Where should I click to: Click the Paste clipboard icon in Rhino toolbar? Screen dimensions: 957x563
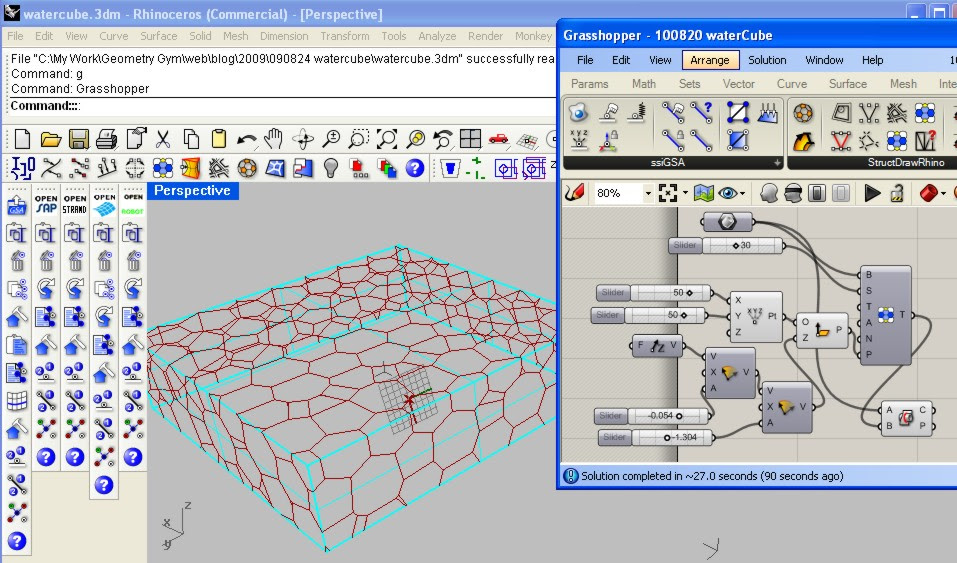pos(218,139)
